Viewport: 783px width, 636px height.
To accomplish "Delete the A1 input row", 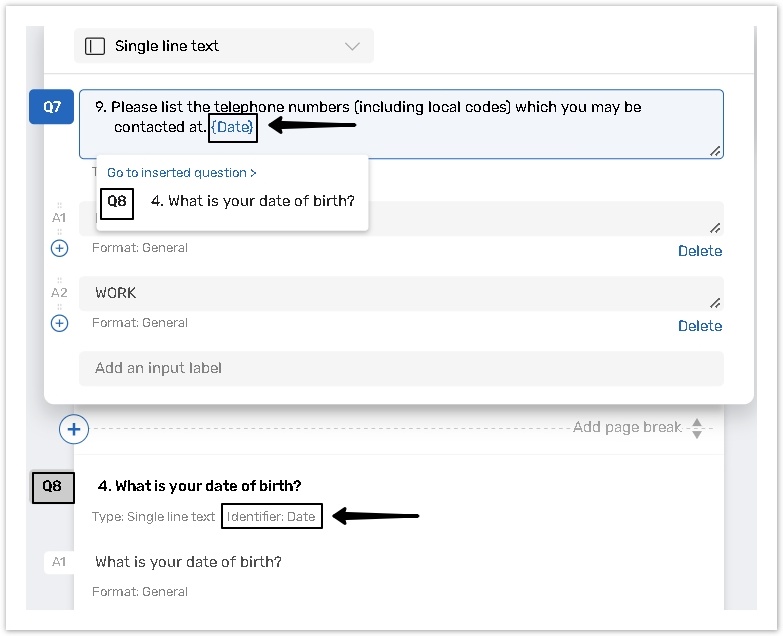I will click(699, 251).
